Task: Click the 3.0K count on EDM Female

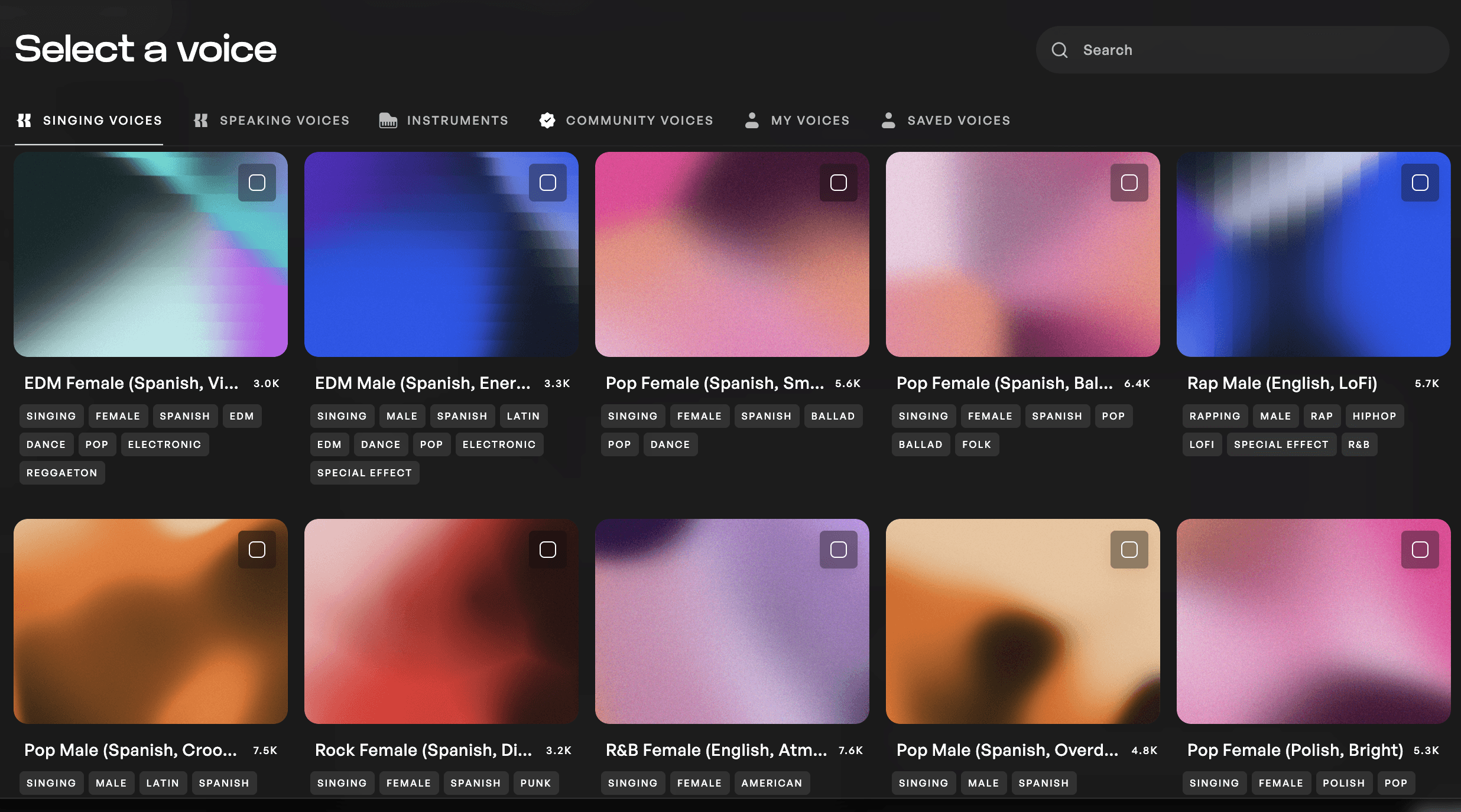Action: [267, 384]
